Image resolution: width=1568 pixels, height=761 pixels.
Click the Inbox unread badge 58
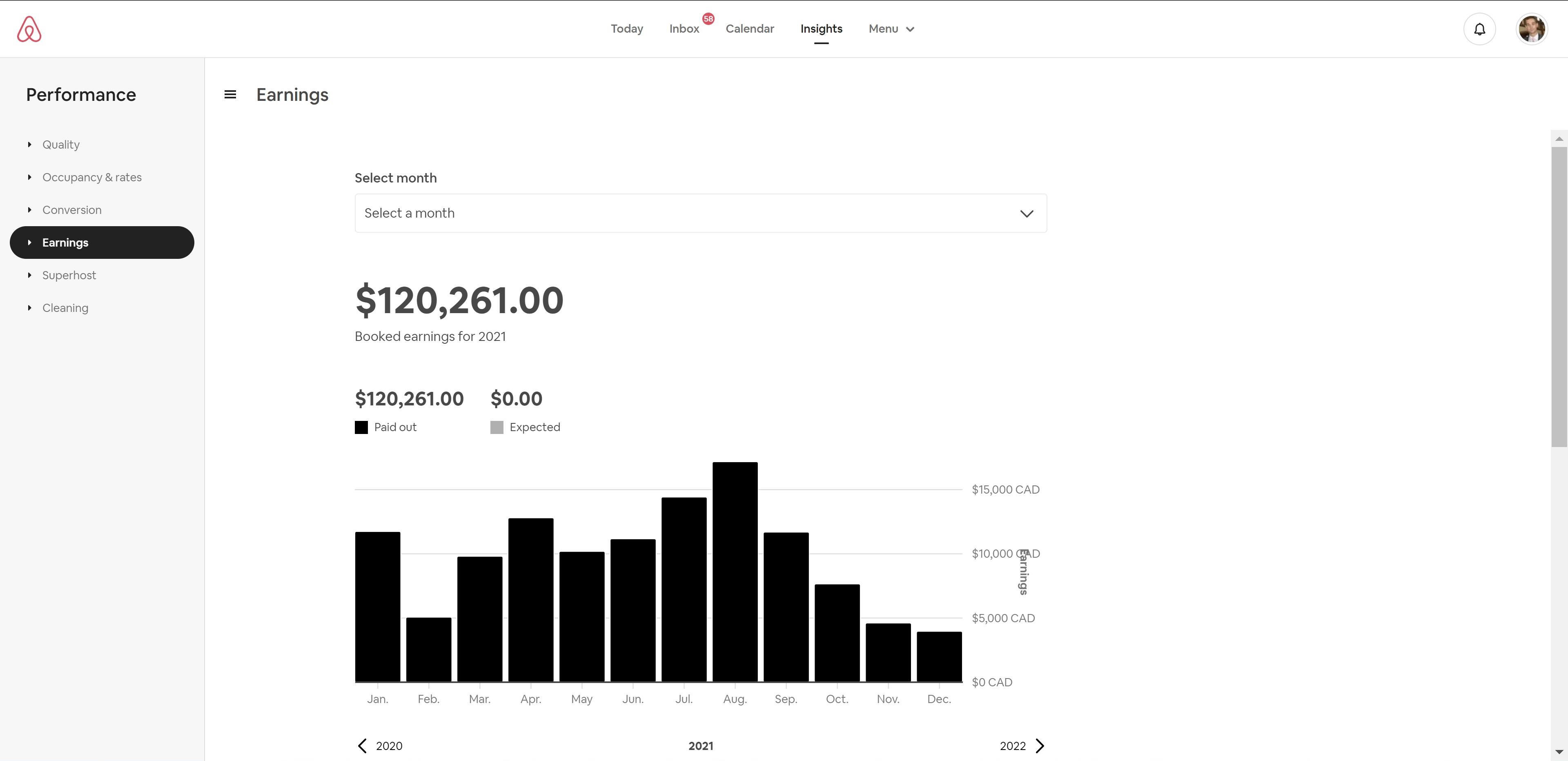708,19
